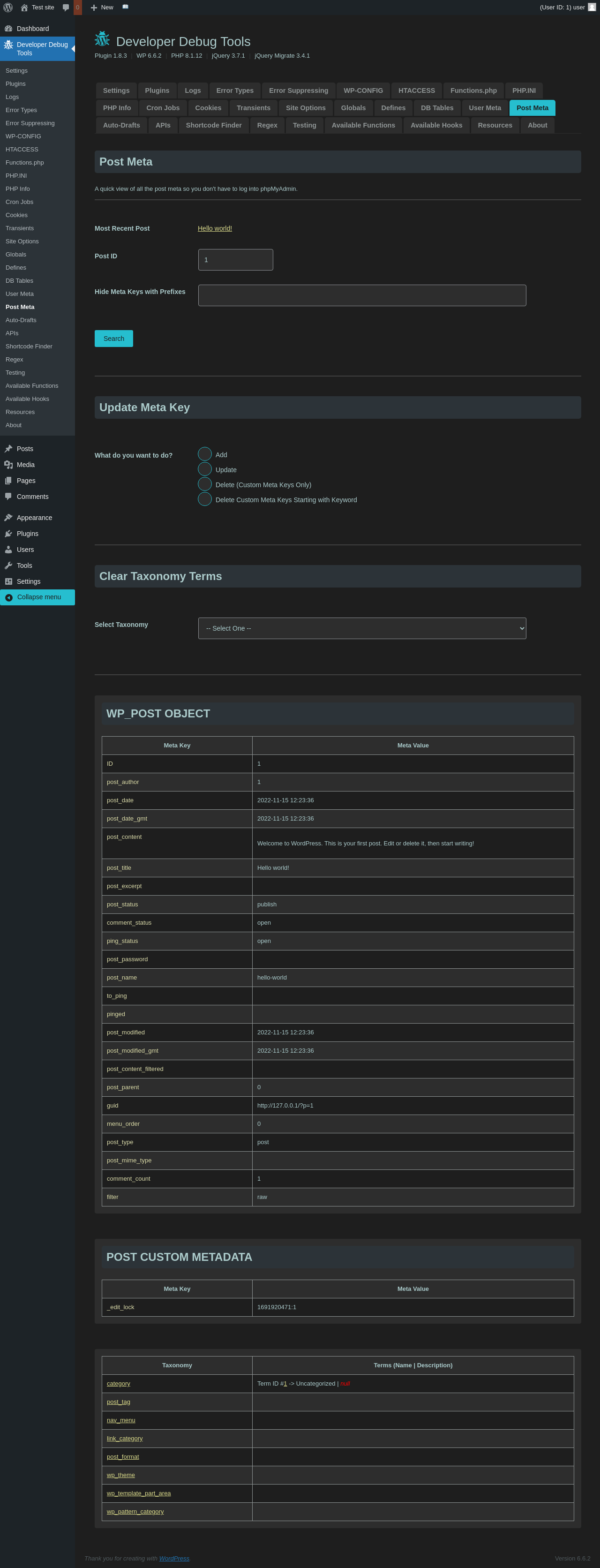Image resolution: width=600 pixels, height=1568 pixels.
Task: Switch to the User Meta tab
Action: coord(484,108)
